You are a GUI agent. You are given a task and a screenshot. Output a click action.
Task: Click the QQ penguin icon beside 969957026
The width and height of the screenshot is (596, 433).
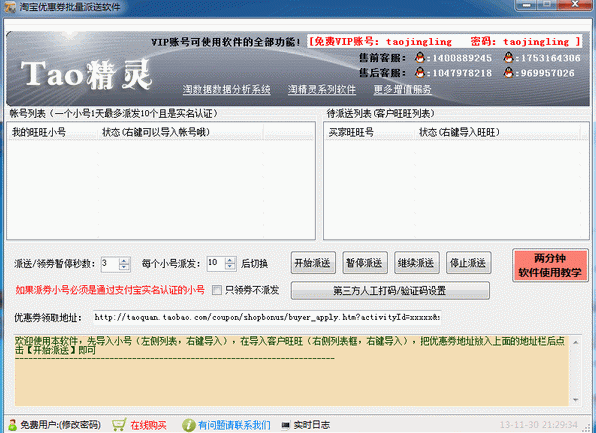click(x=508, y=72)
